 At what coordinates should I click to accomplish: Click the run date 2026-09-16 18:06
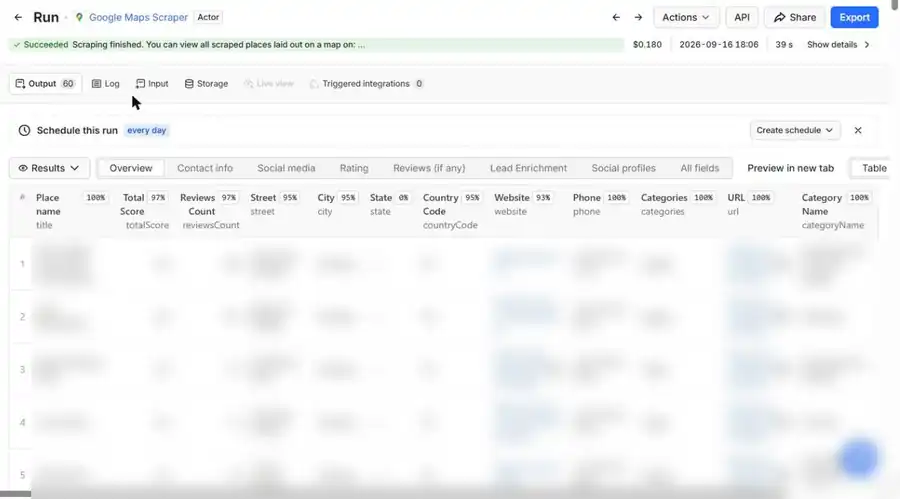(x=719, y=44)
